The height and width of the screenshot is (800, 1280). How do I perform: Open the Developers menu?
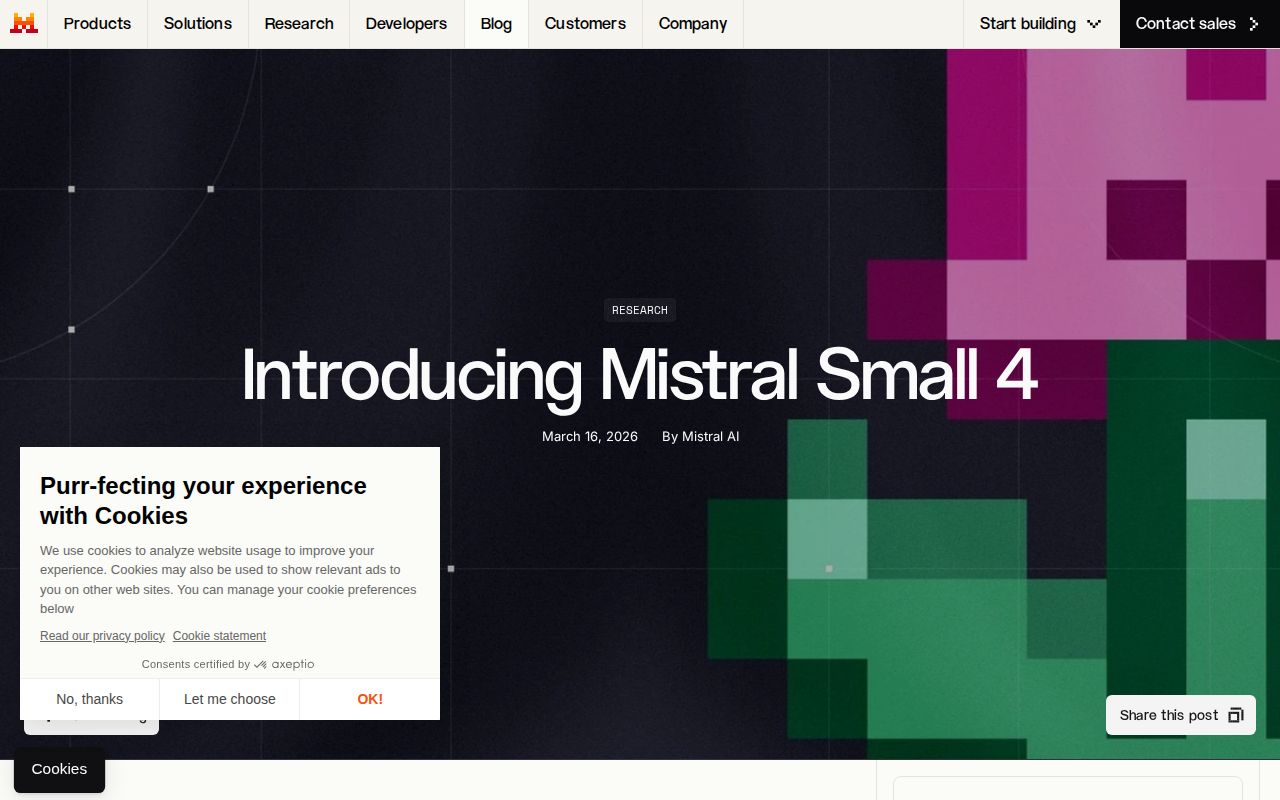406,23
